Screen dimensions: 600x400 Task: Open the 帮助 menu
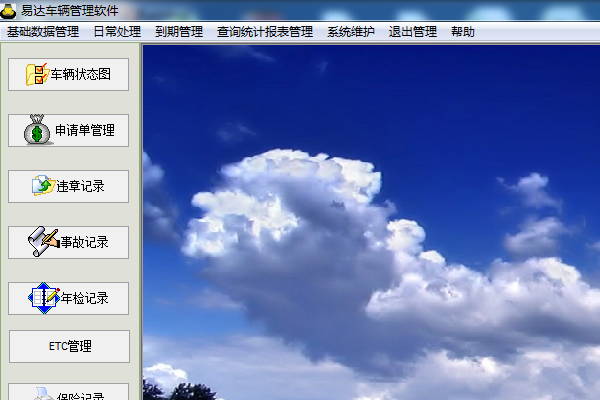tap(463, 32)
